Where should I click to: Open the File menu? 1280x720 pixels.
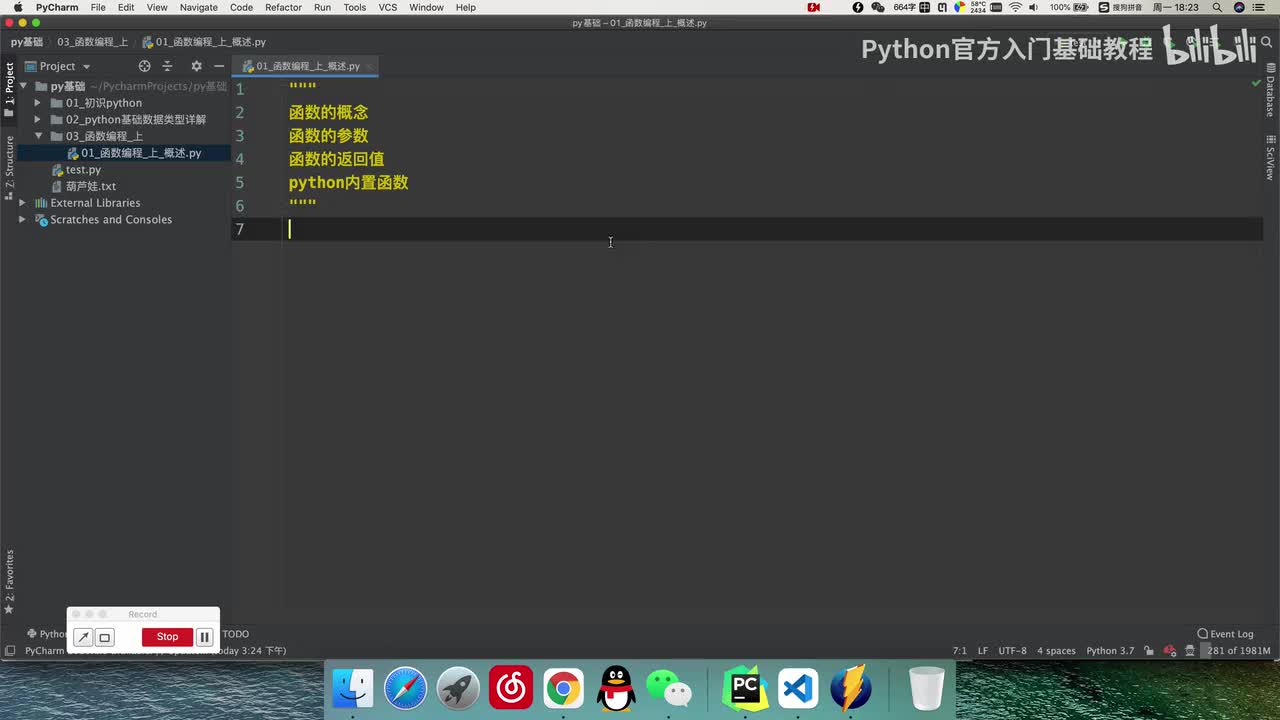coord(98,7)
